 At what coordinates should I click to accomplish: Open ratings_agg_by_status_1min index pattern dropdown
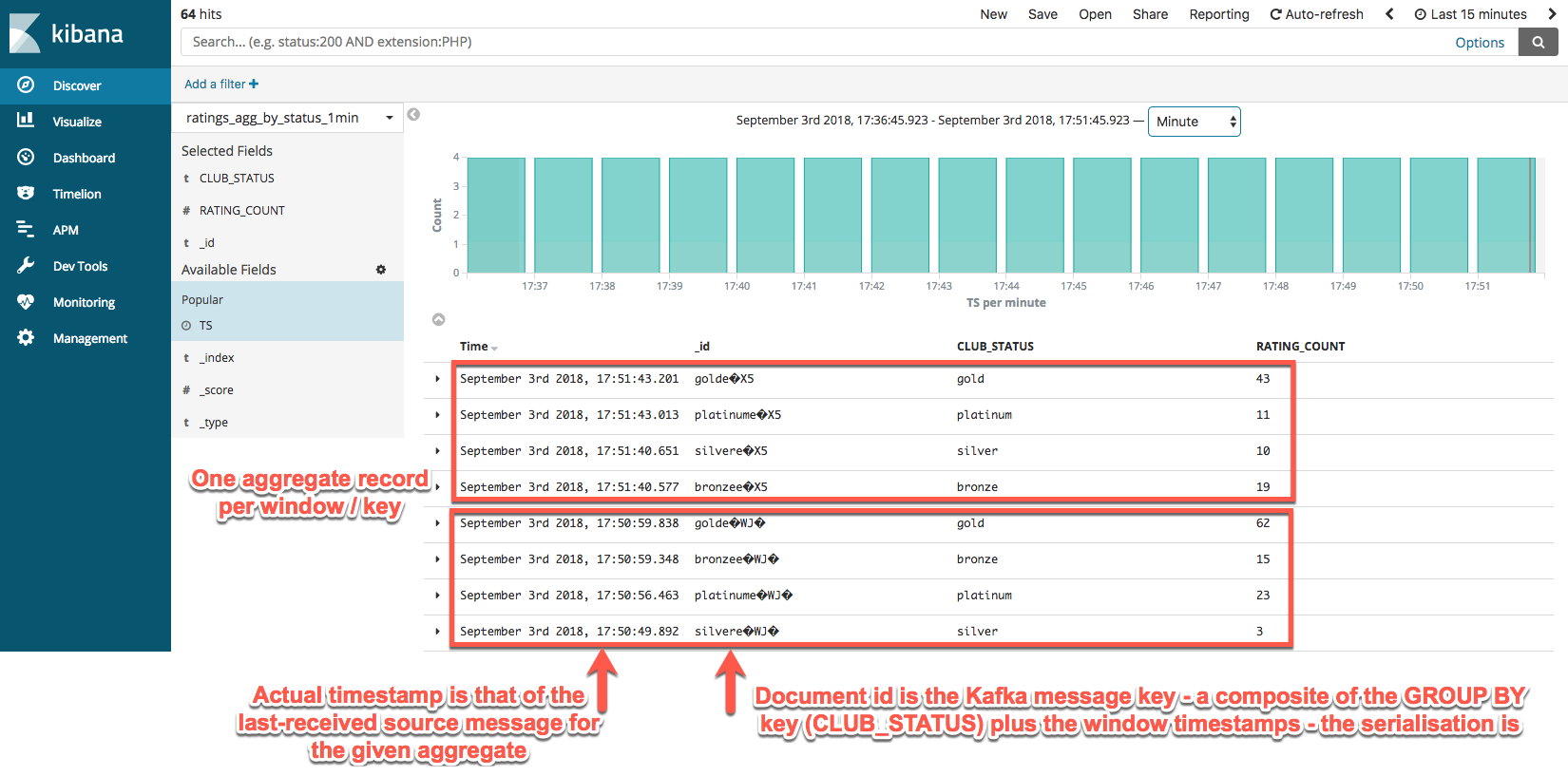point(287,118)
